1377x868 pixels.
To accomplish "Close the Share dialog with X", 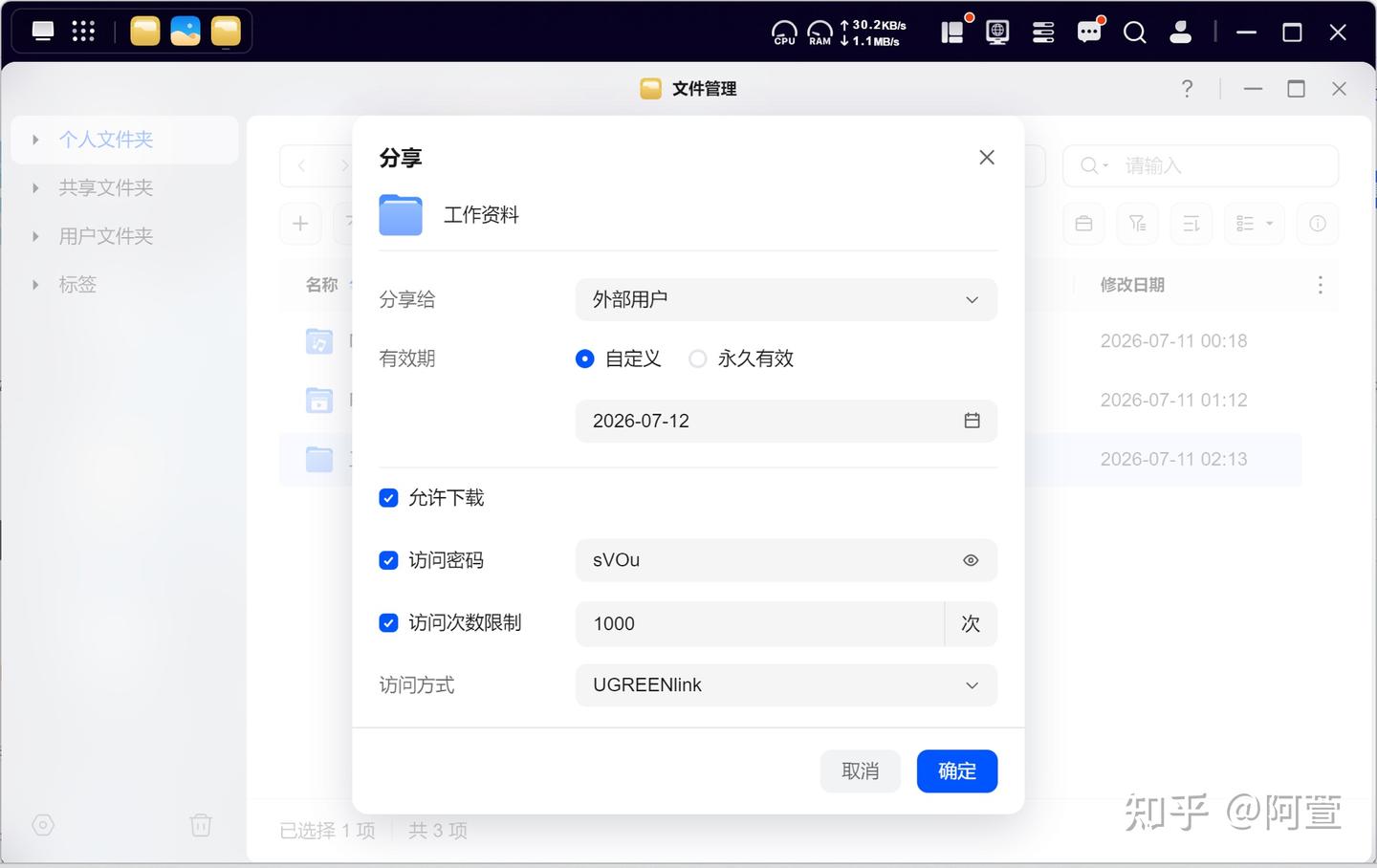I will point(987,158).
